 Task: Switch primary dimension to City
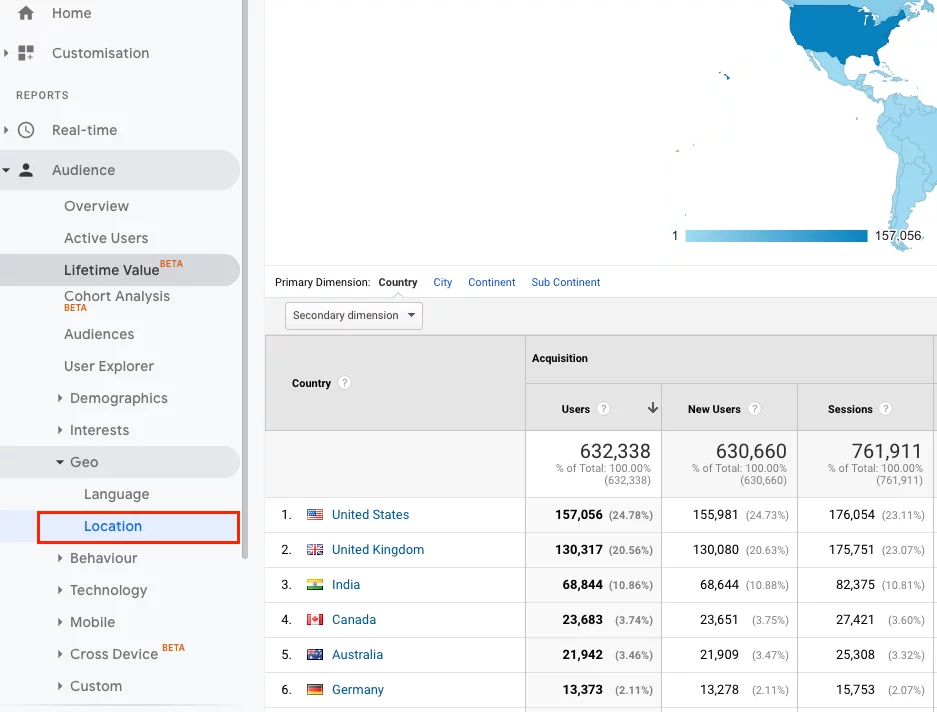tap(442, 282)
